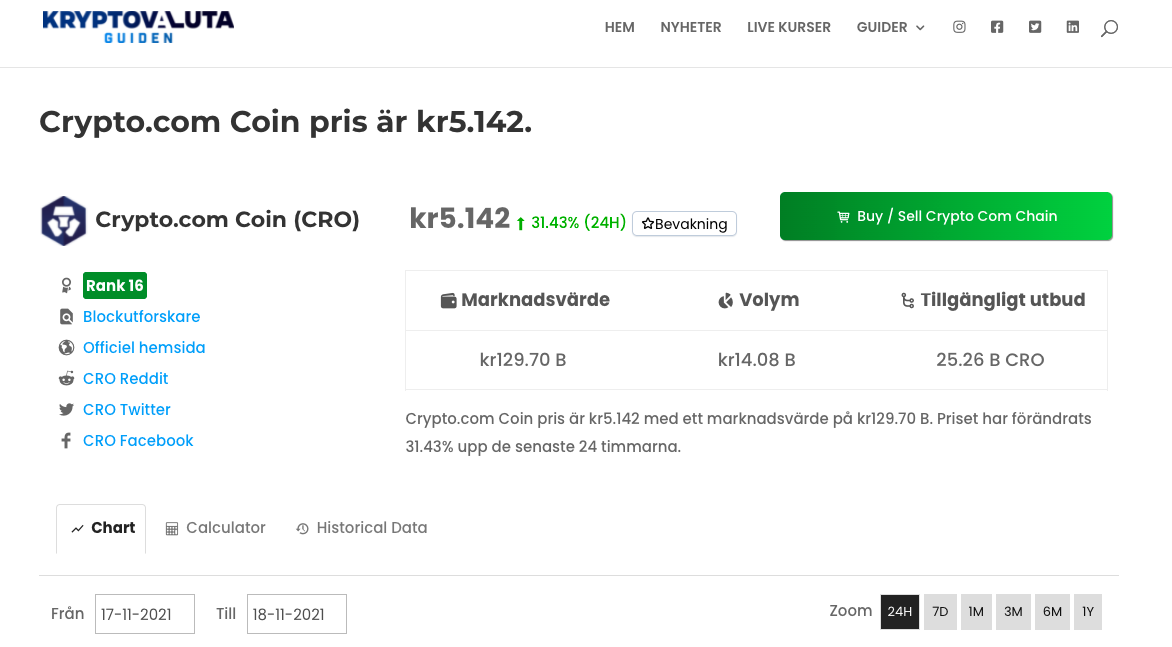
Task: Open the Facebook icon in header
Action: pyautogui.click(x=997, y=27)
